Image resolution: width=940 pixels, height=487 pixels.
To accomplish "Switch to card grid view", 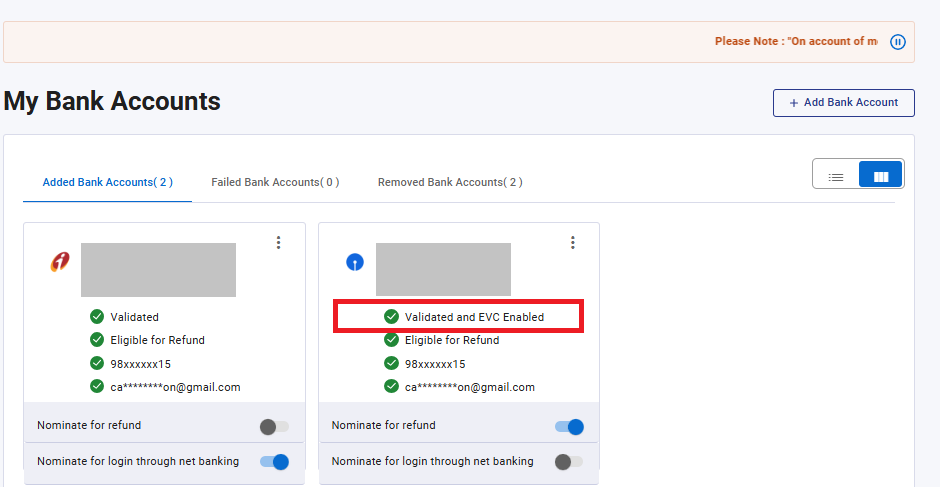I will click(x=881, y=177).
